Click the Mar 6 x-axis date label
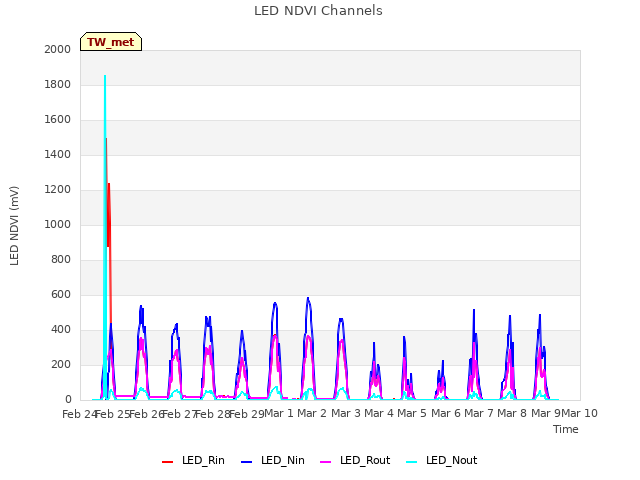The height and width of the screenshot is (480, 640). [x=446, y=413]
